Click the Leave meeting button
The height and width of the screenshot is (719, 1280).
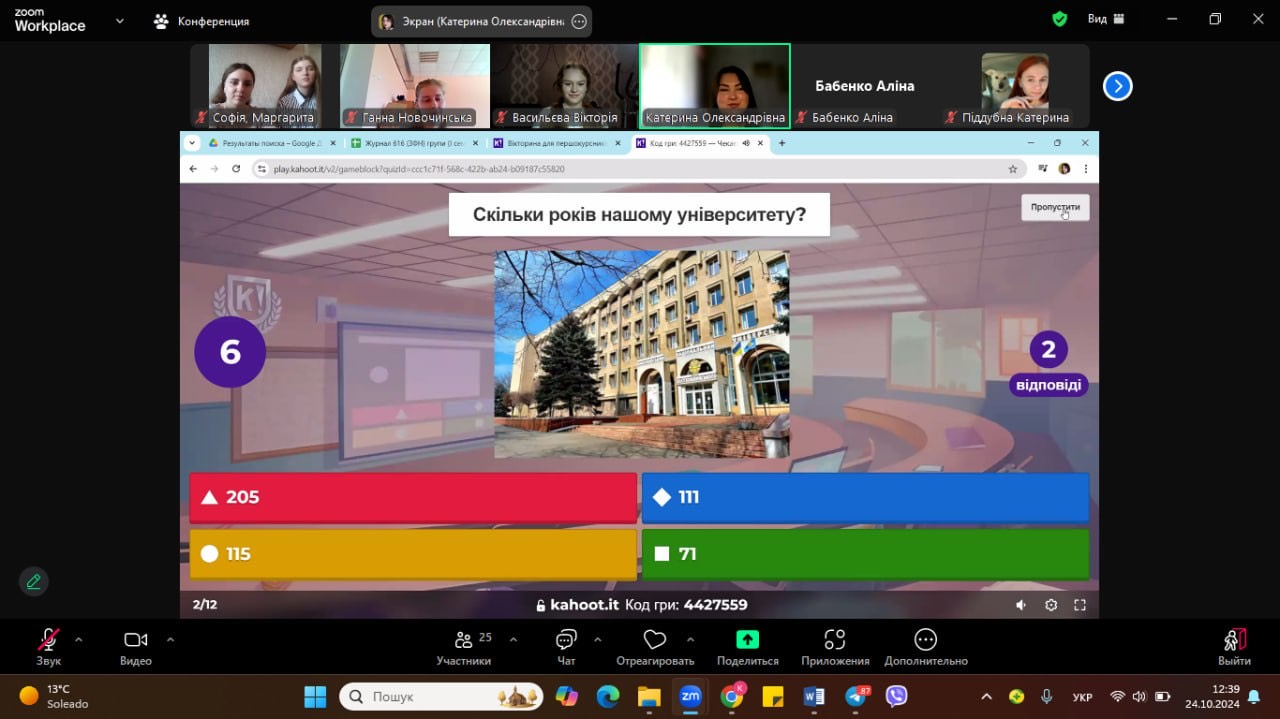(1234, 648)
